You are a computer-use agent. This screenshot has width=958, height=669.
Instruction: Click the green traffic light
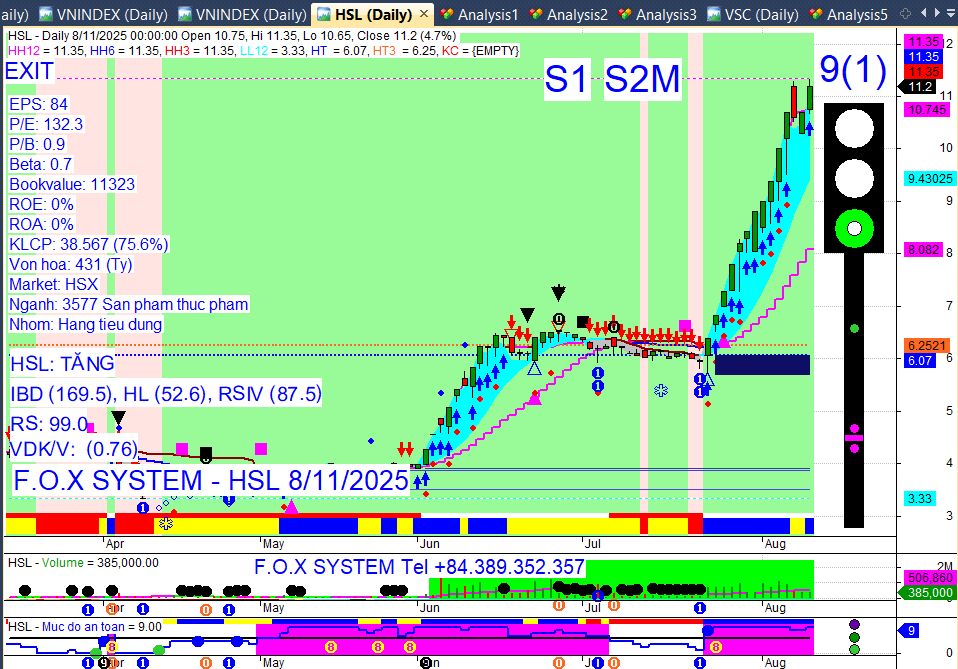tap(854, 228)
